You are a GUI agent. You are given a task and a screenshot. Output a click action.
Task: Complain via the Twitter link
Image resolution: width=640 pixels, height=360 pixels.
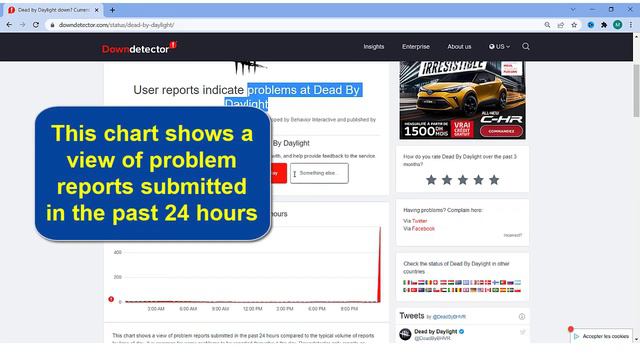click(419, 221)
